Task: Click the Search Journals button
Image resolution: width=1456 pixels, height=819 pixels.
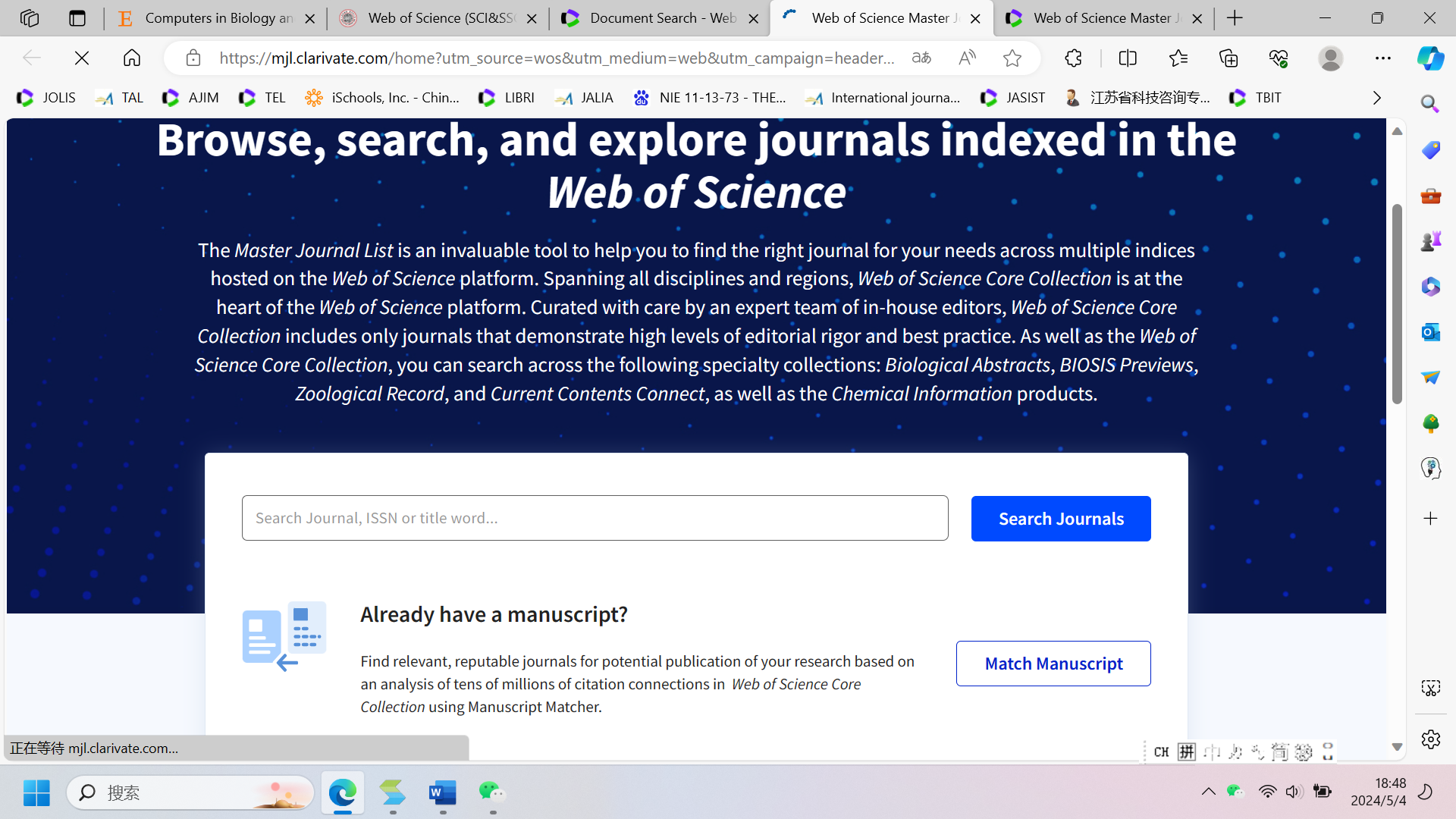Action: coord(1061,519)
